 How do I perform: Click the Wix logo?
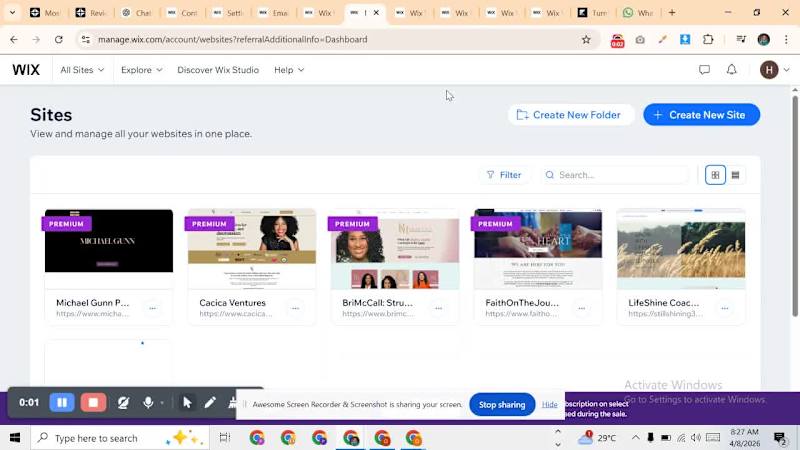[26, 69]
